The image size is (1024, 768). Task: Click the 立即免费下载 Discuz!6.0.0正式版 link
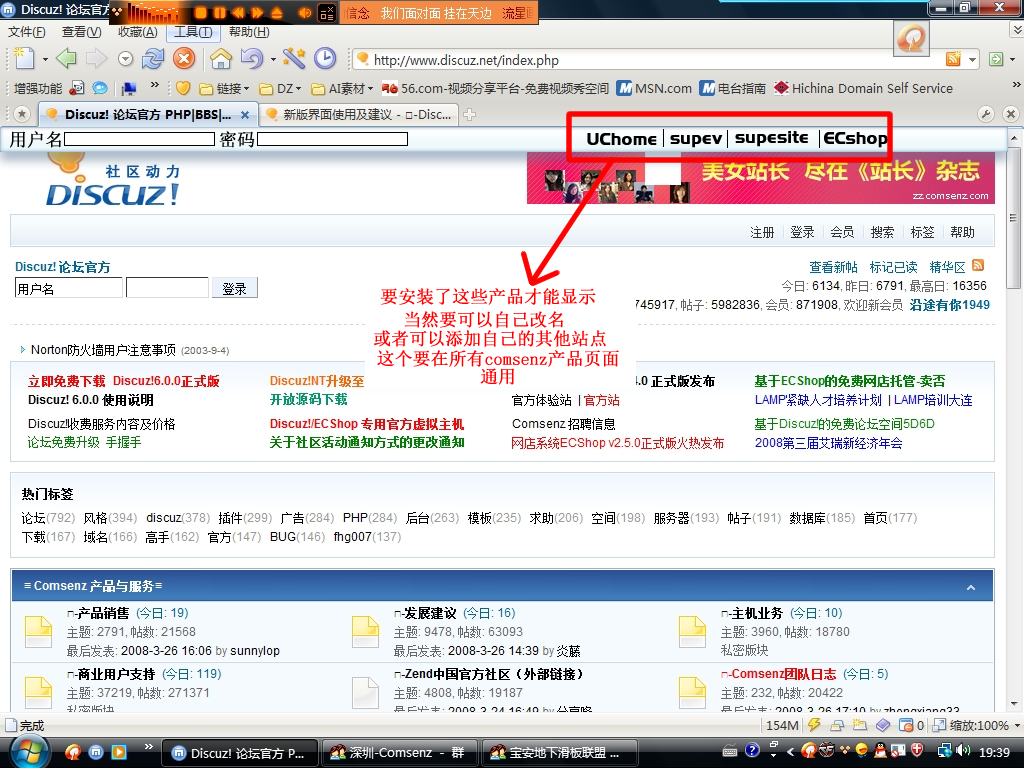[124, 381]
